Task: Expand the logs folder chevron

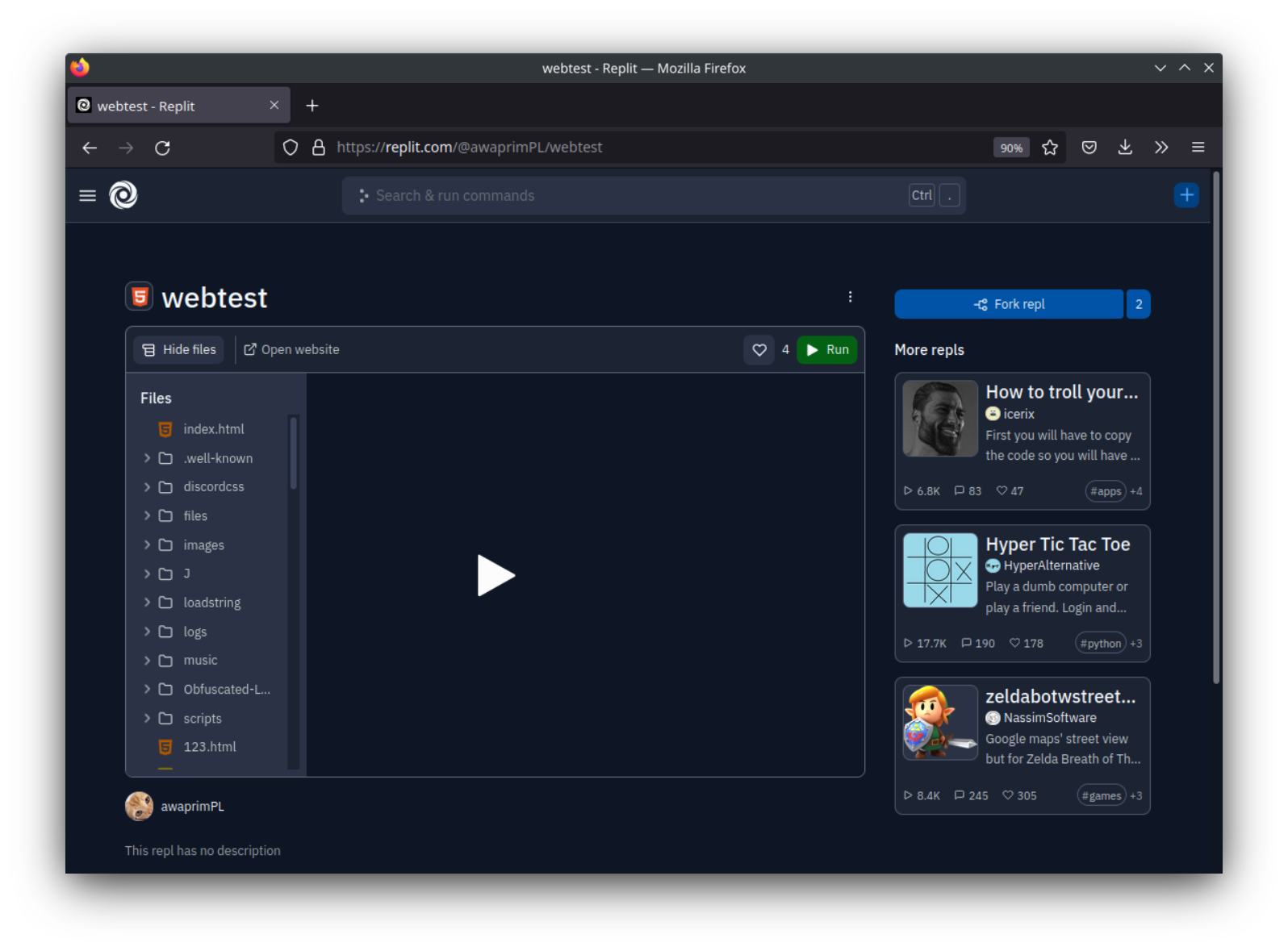Action: coord(147,632)
